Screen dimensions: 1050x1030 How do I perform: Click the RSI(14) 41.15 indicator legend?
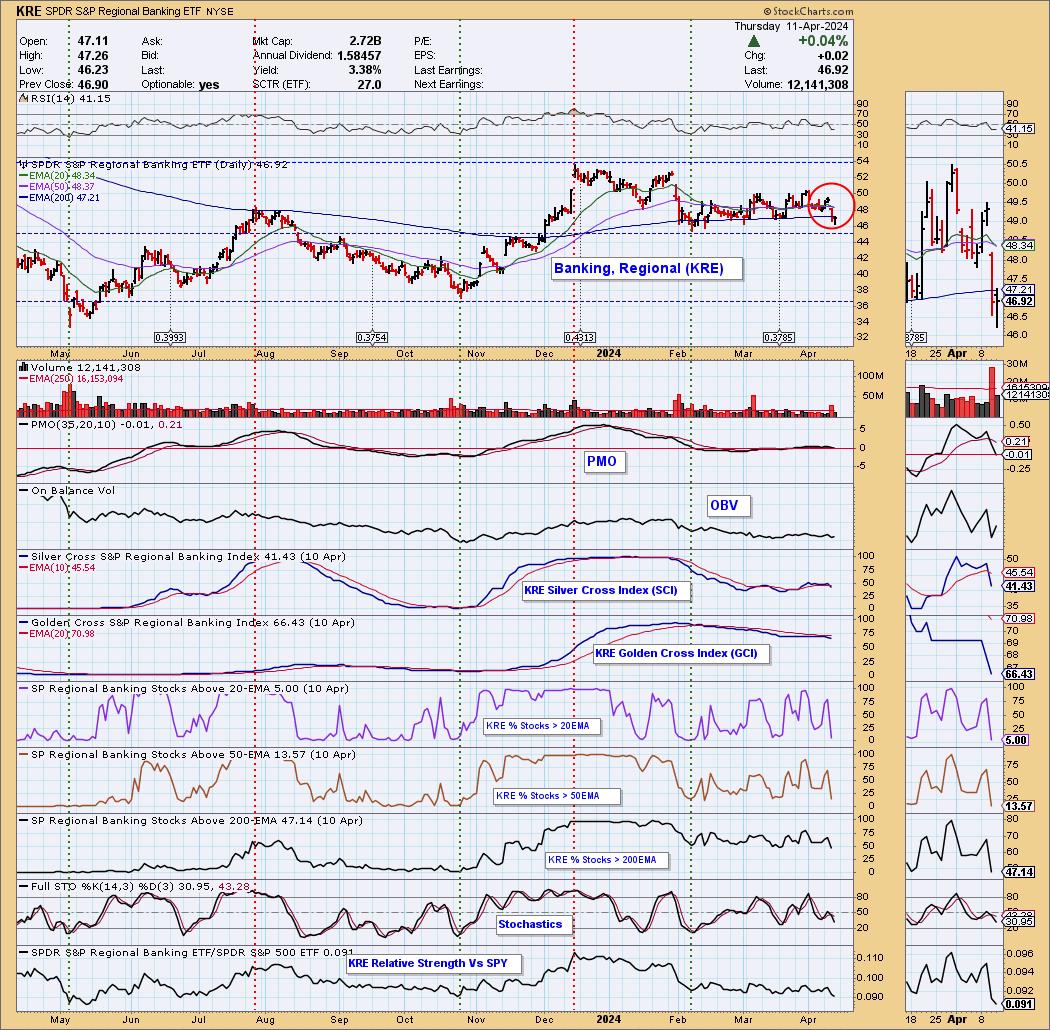pyautogui.click(x=66, y=98)
